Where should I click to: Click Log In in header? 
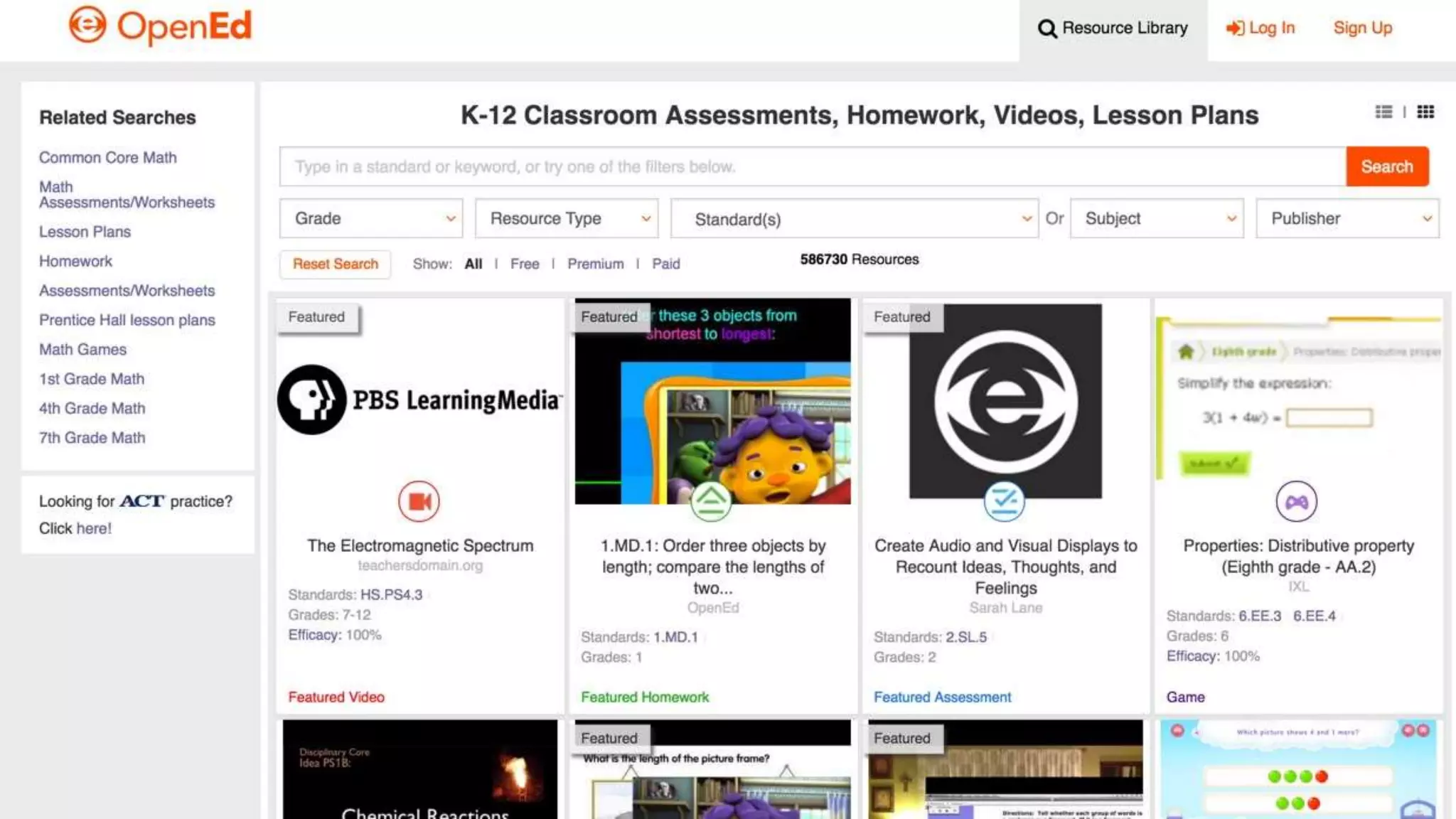pos(1260,28)
